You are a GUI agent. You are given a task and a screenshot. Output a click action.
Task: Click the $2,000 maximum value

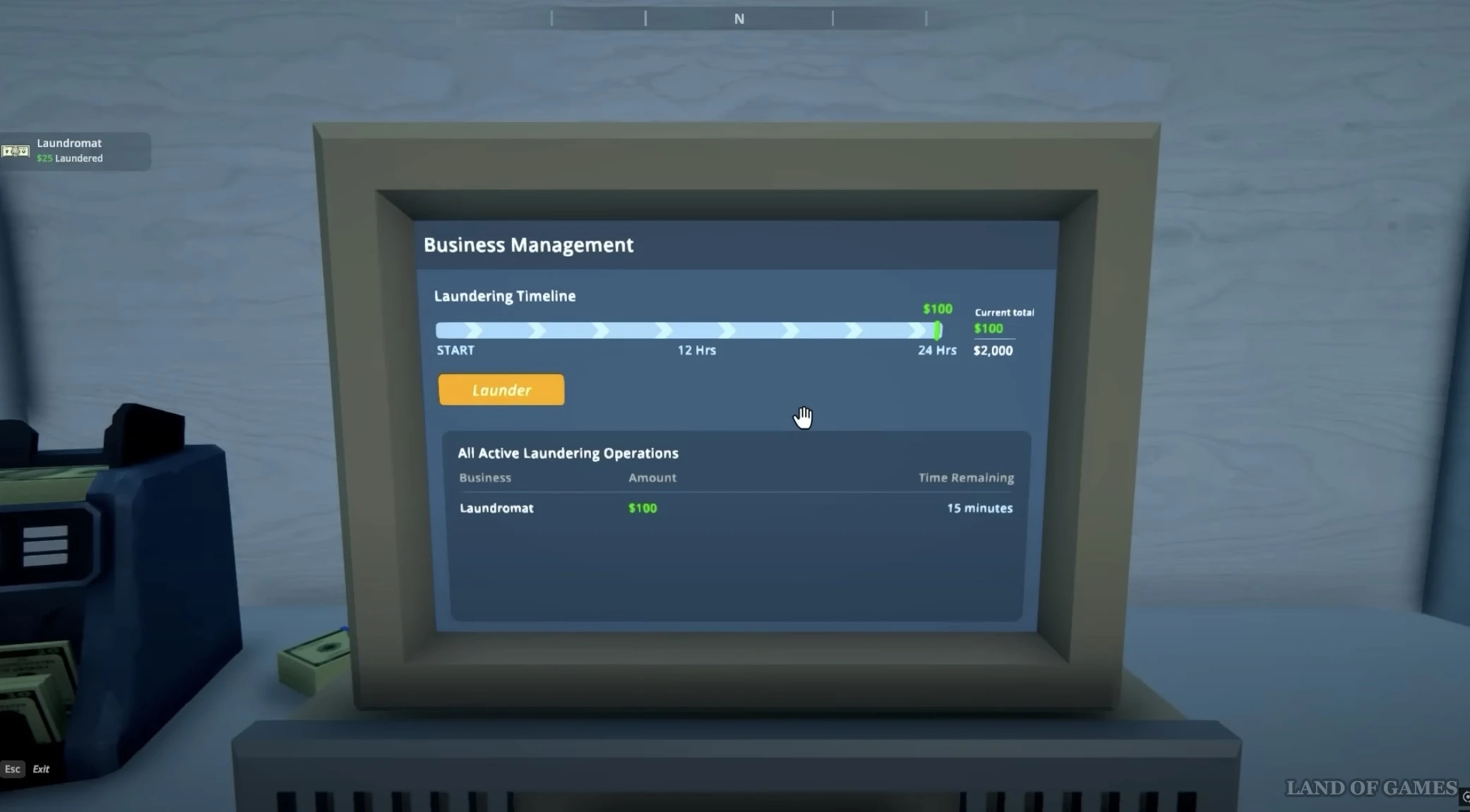pyautogui.click(x=993, y=350)
